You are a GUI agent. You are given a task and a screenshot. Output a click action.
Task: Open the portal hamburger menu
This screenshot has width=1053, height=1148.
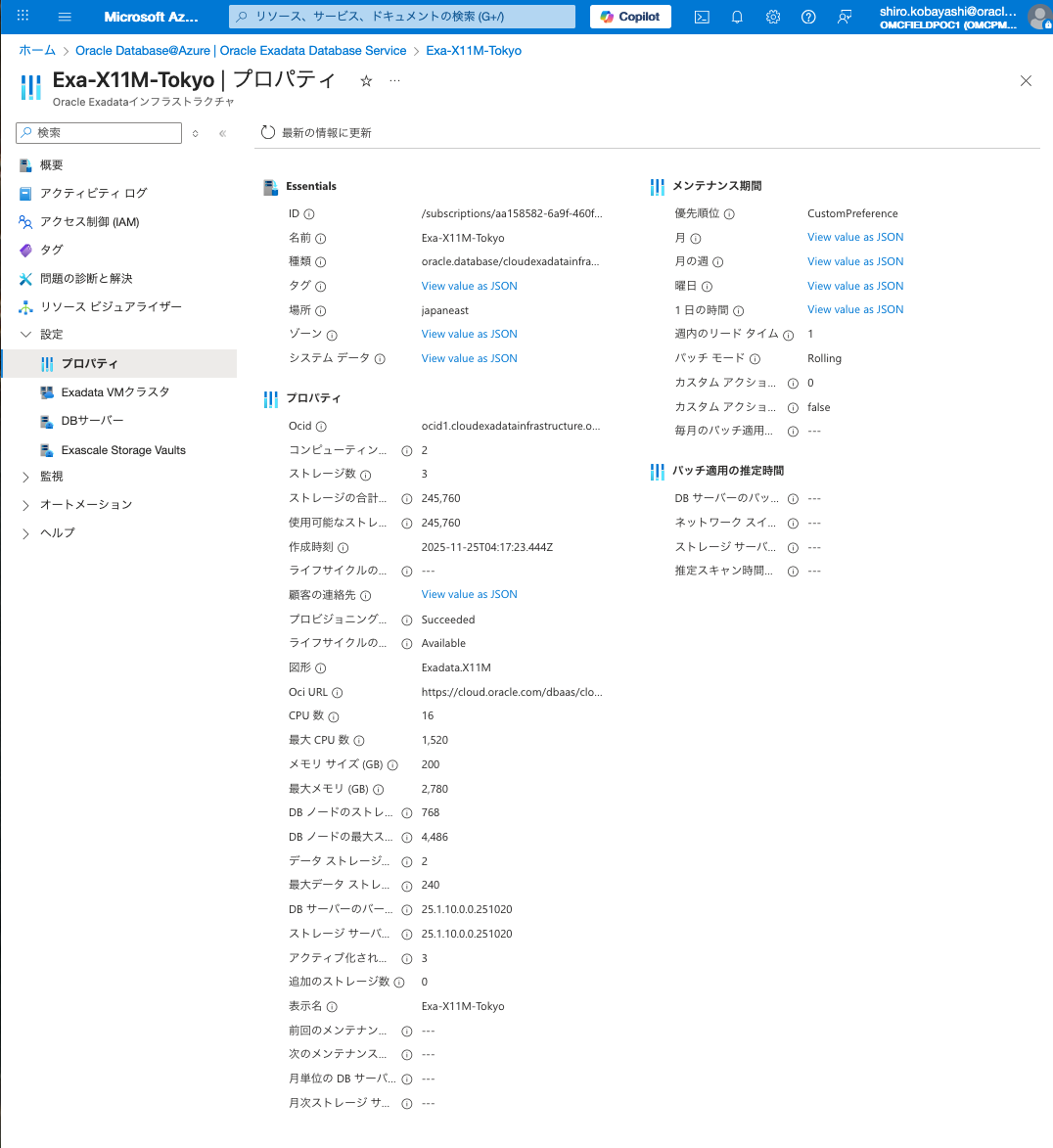point(65,16)
